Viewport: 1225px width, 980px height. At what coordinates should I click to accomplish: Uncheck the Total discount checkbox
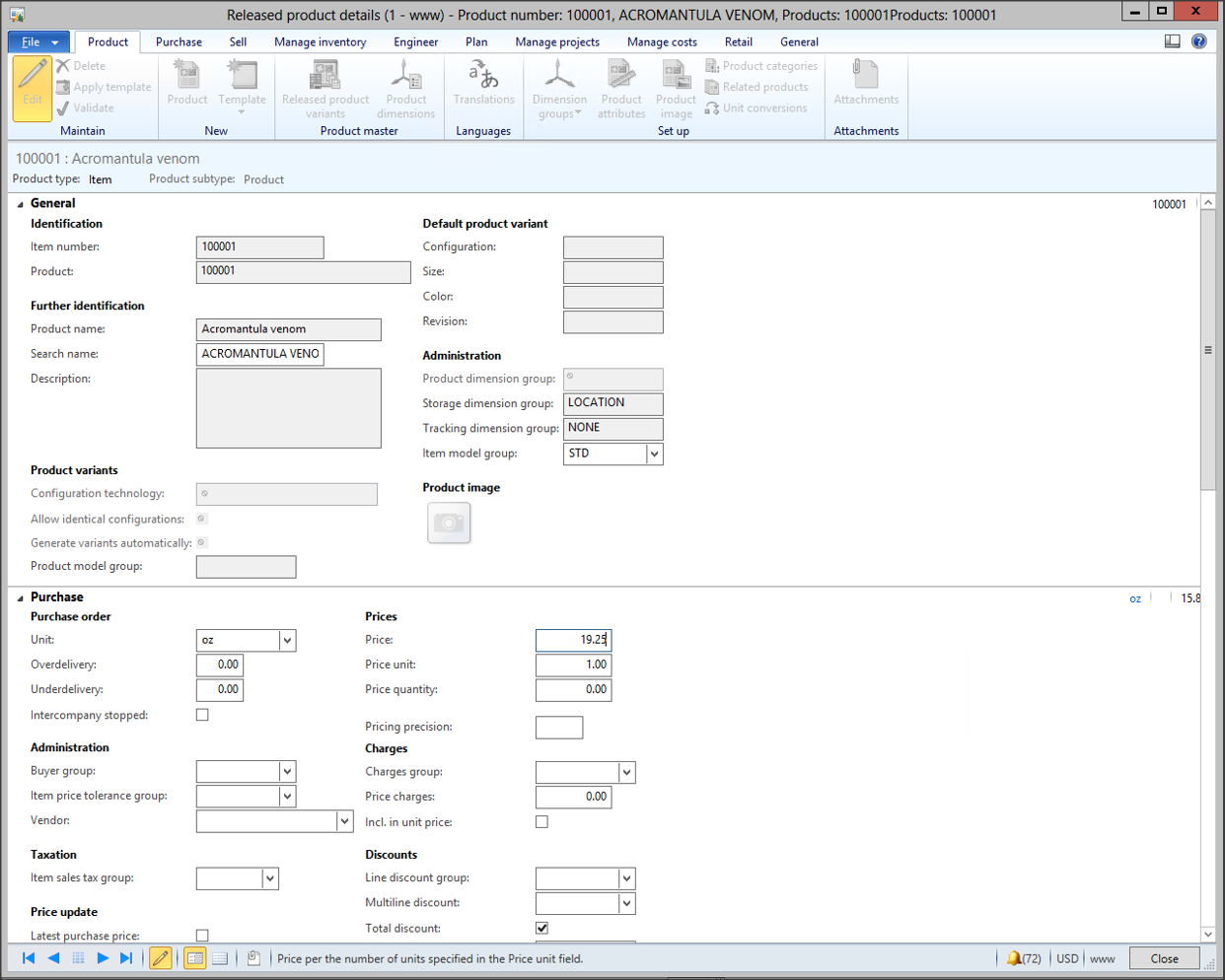click(541, 928)
